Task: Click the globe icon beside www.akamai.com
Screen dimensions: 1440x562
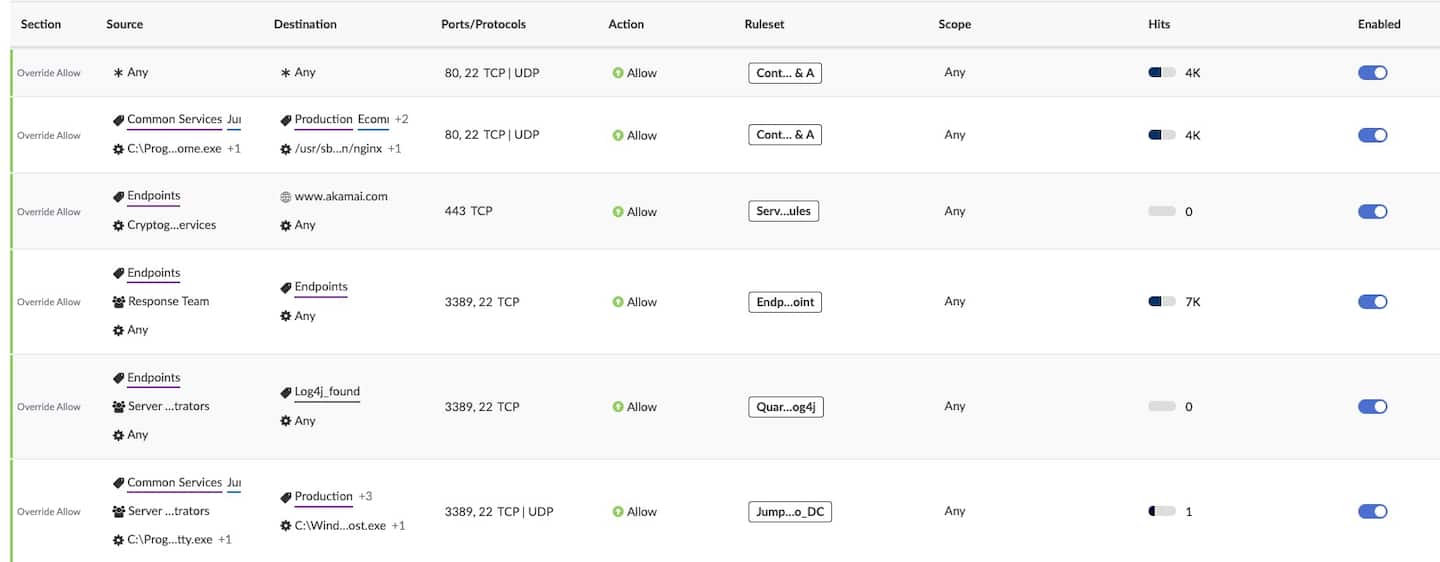Action: [286, 197]
